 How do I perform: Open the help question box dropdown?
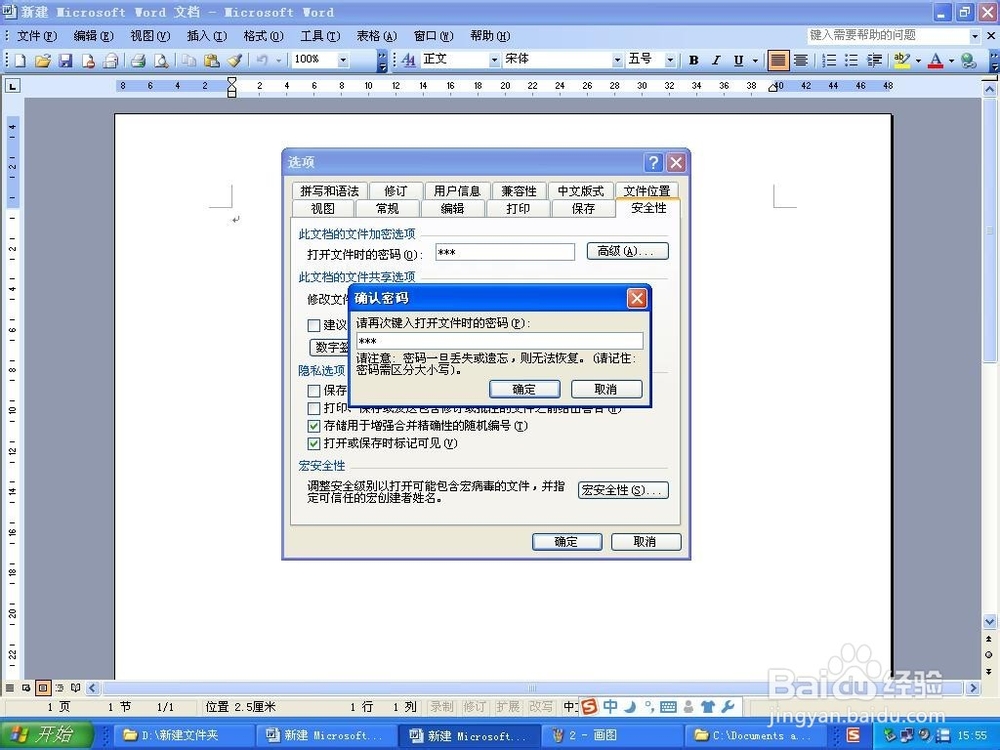[x=974, y=36]
